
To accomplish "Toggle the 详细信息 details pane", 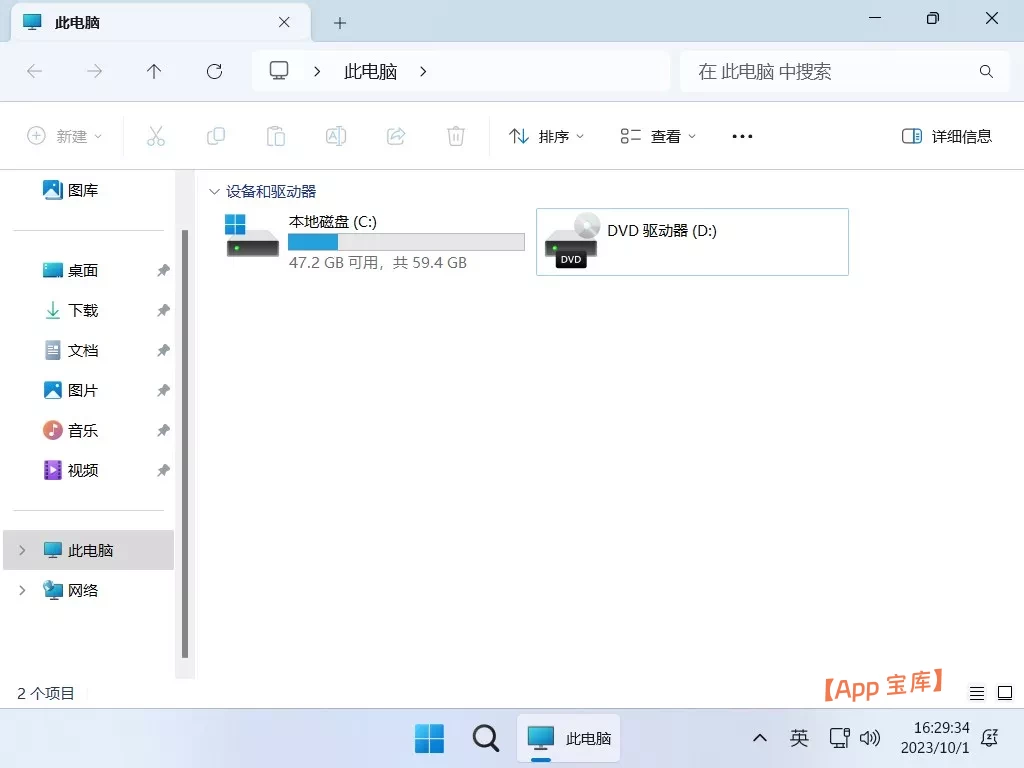I will pyautogui.click(x=946, y=136).
